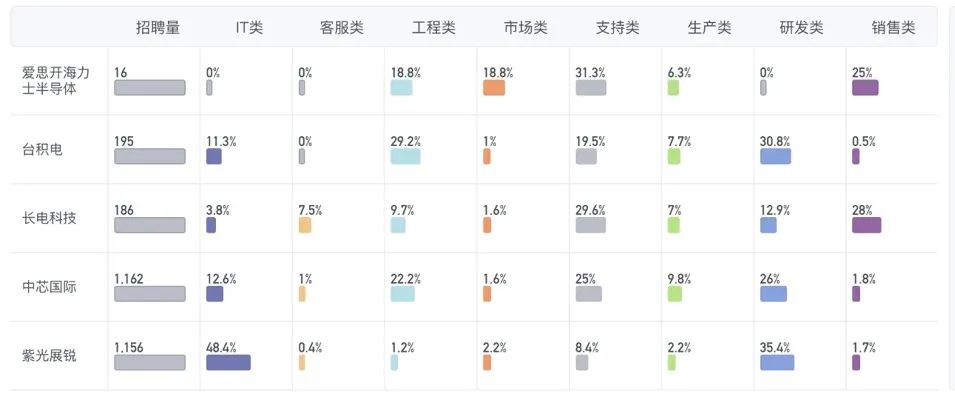Screen dimensions: 955x394
Task: Click the 紫光展锐 row label
Action: click(49, 356)
